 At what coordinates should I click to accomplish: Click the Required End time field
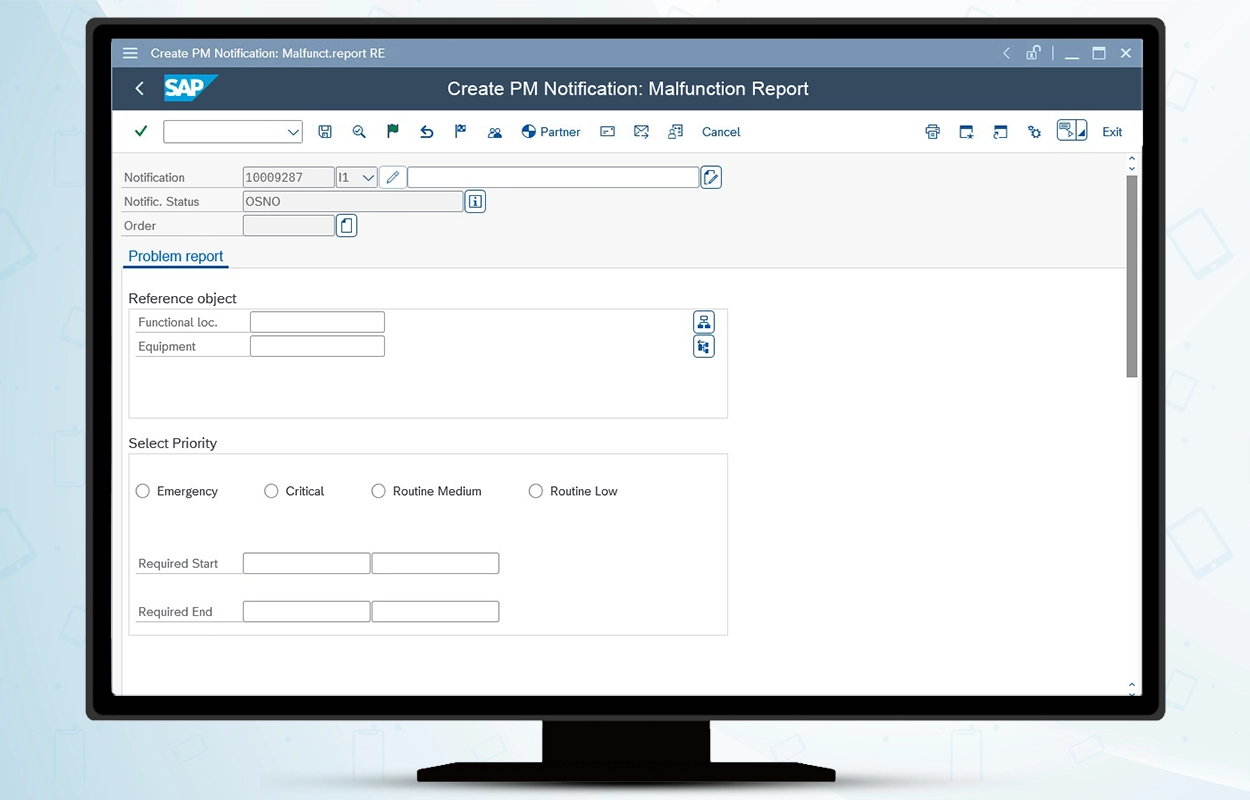coord(435,611)
